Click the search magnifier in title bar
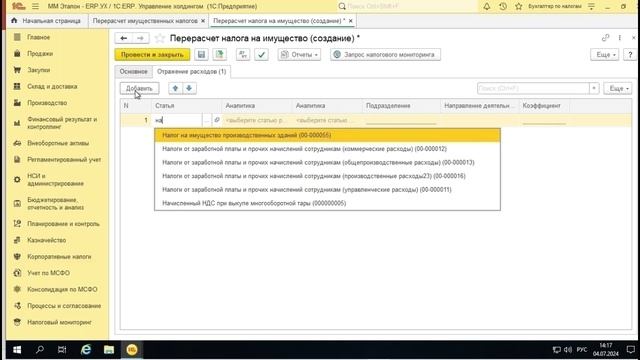This screenshot has width=640, height=360. click(342, 6)
